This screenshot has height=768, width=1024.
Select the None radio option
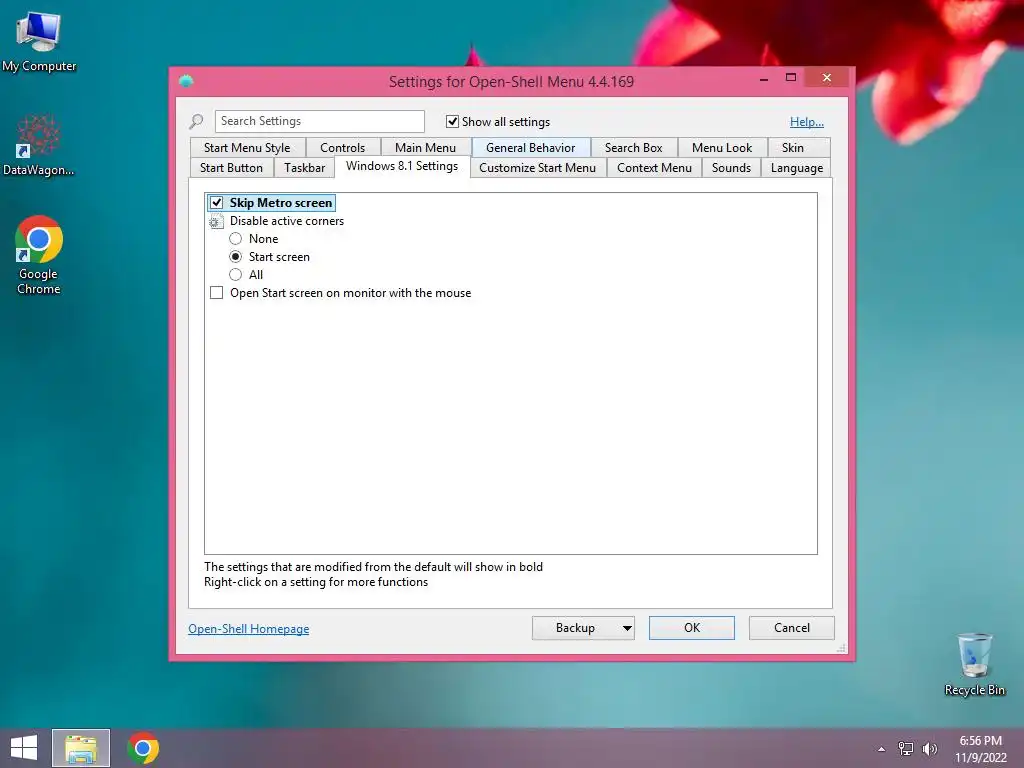pyautogui.click(x=236, y=239)
